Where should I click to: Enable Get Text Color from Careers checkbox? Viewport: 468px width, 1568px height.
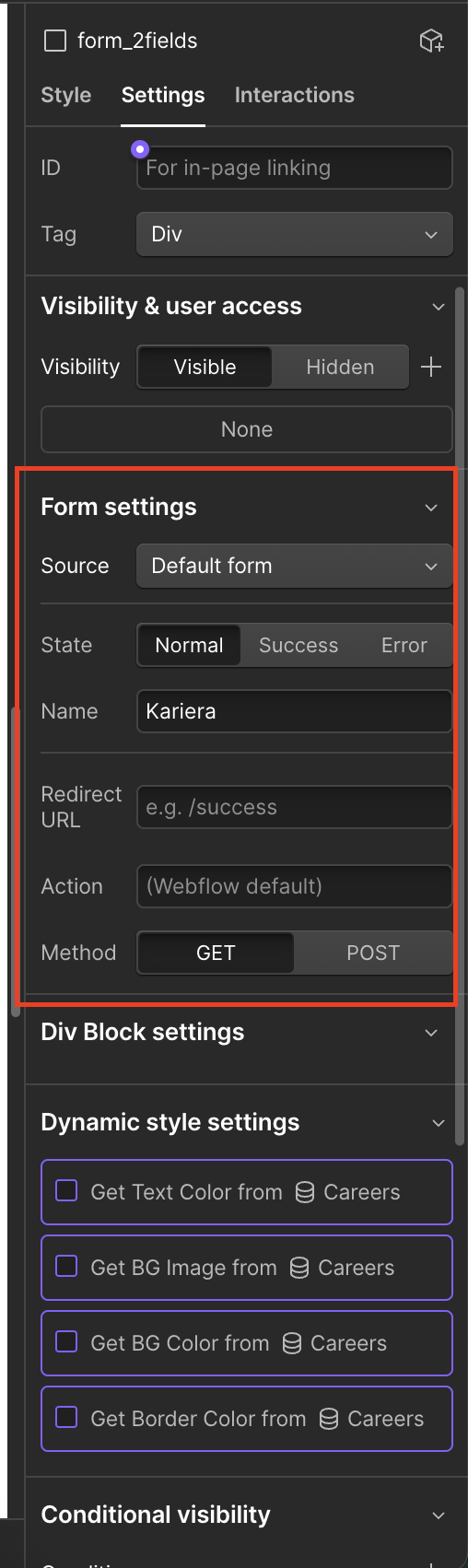(x=66, y=1191)
